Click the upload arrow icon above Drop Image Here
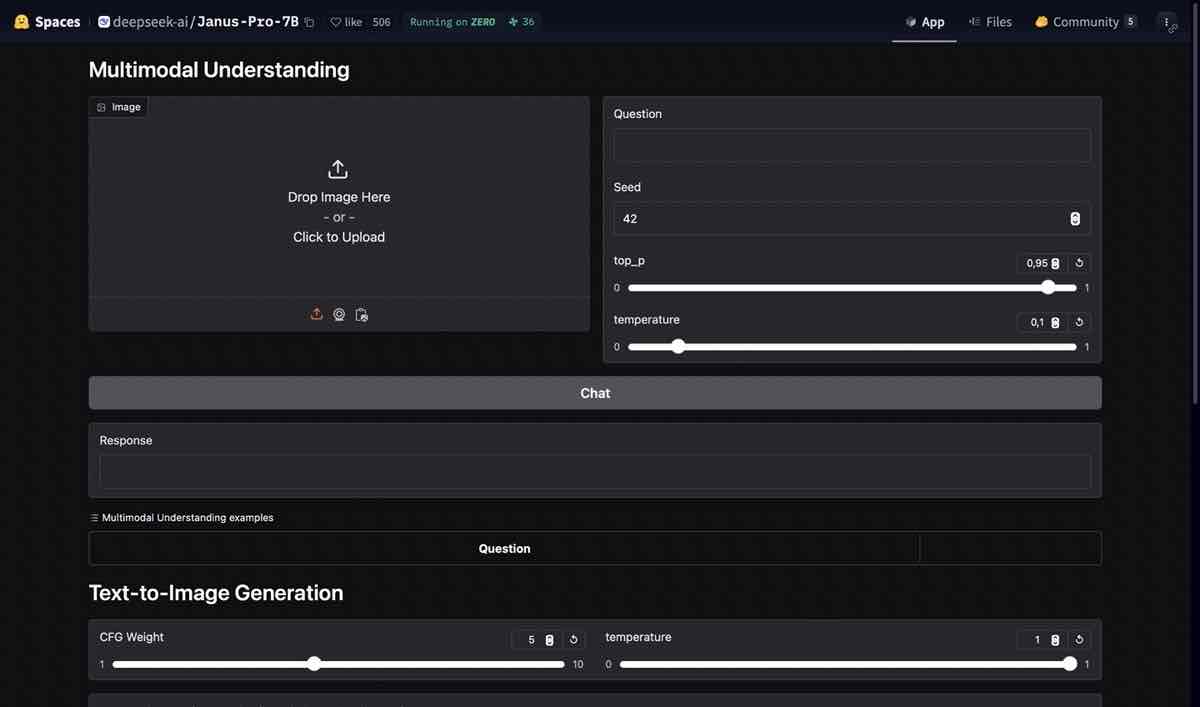Image resolution: width=1200 pixels, height=707 pixels. (x=338, y=169)
